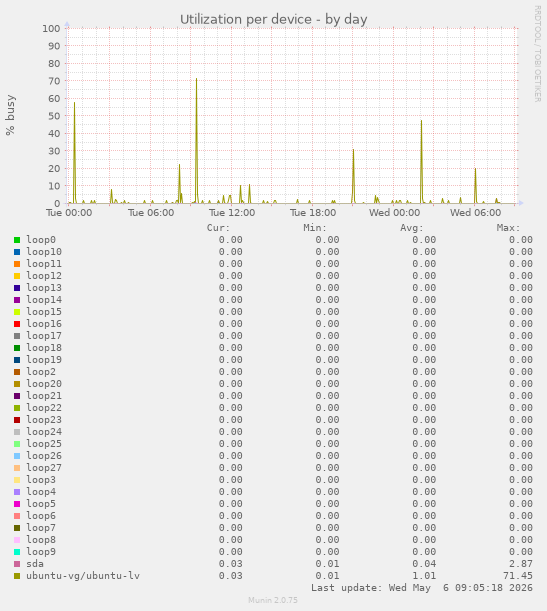547x611 pixels.
Task: Click the yellow loop12 legend swatch
Action: pyautogui.click(x=17, y=276)
